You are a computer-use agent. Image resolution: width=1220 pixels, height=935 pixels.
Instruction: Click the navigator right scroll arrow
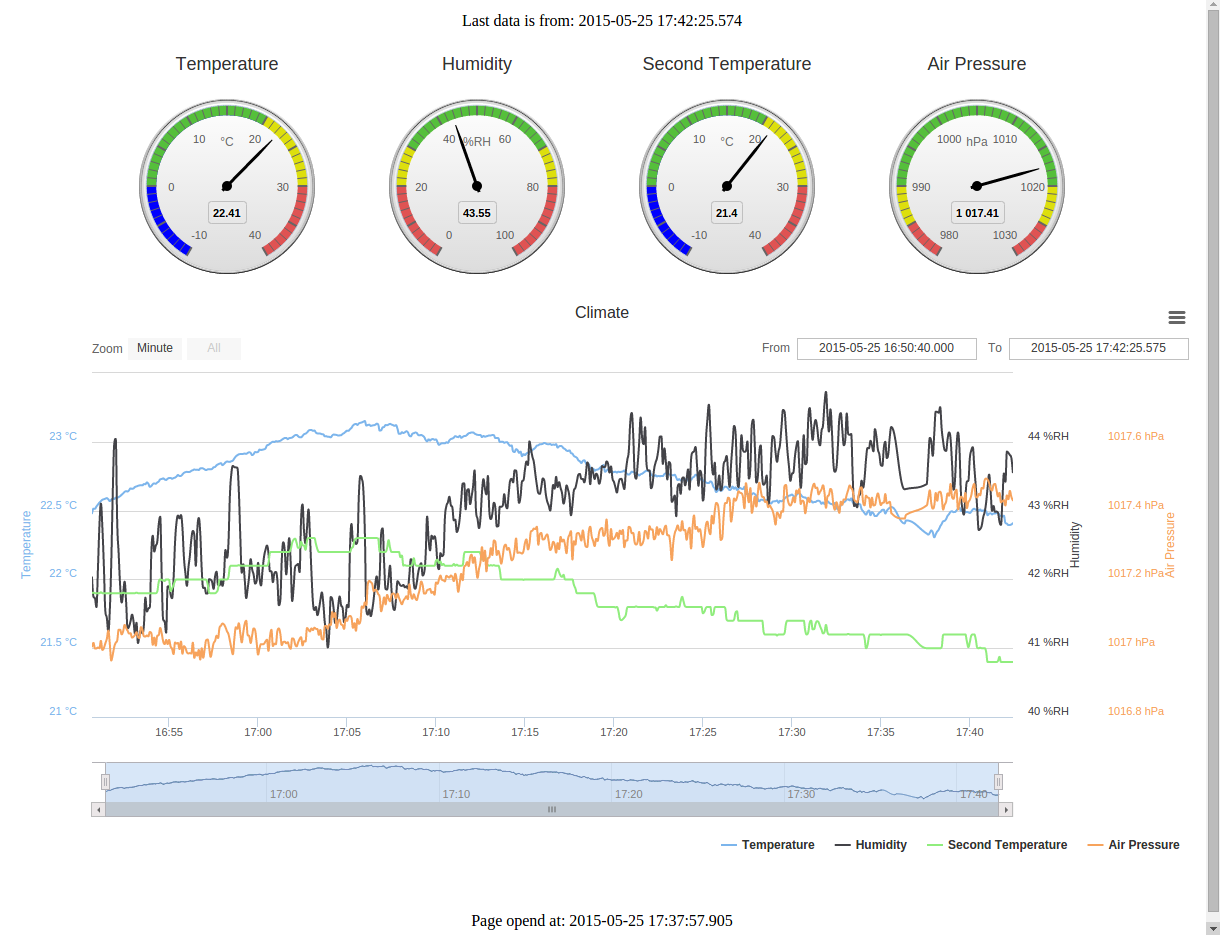pos(1006,809)
